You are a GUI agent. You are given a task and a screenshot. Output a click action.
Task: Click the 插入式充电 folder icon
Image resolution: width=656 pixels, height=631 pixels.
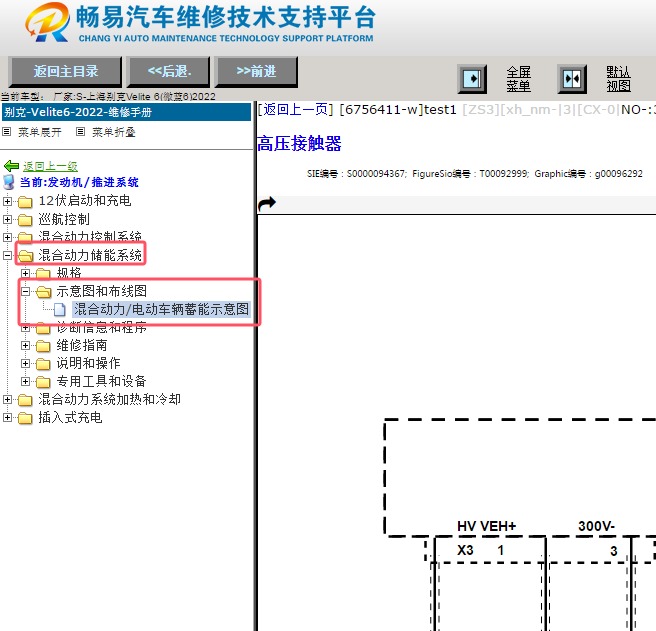click(x=25, y=418)
